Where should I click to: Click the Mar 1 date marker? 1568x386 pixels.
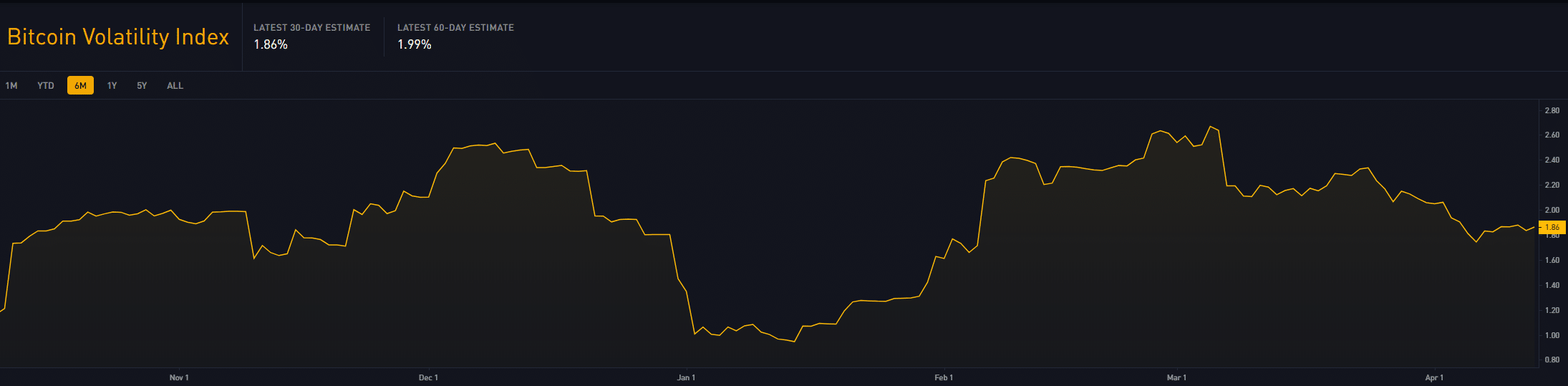pos(1176,377)
